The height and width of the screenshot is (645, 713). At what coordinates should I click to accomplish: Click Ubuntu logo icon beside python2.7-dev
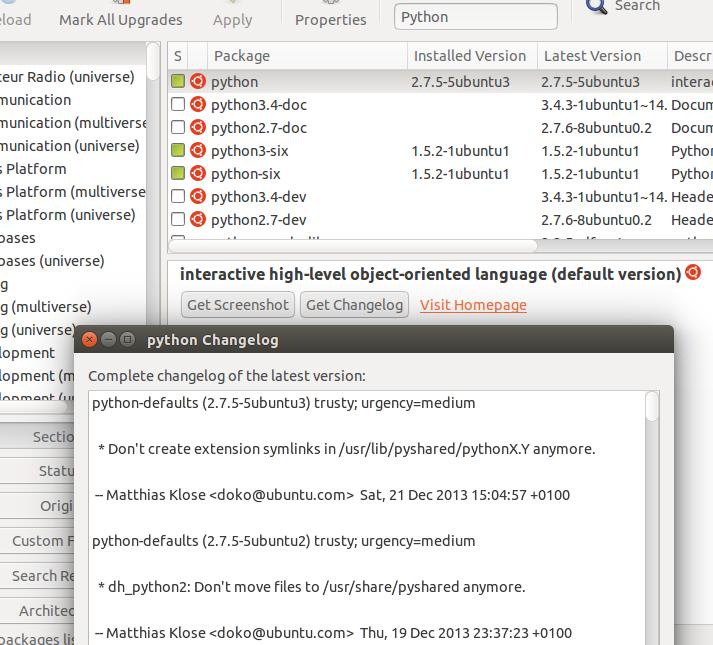[x=198, y=219]
